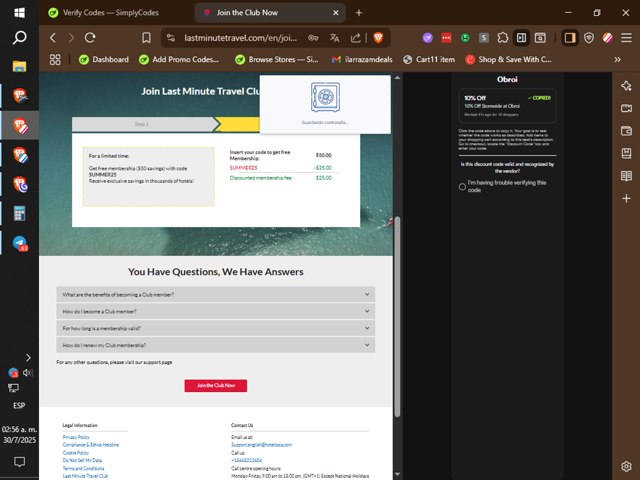
Task: Go forward with the browser forward arrow
Action: [71, 38]
